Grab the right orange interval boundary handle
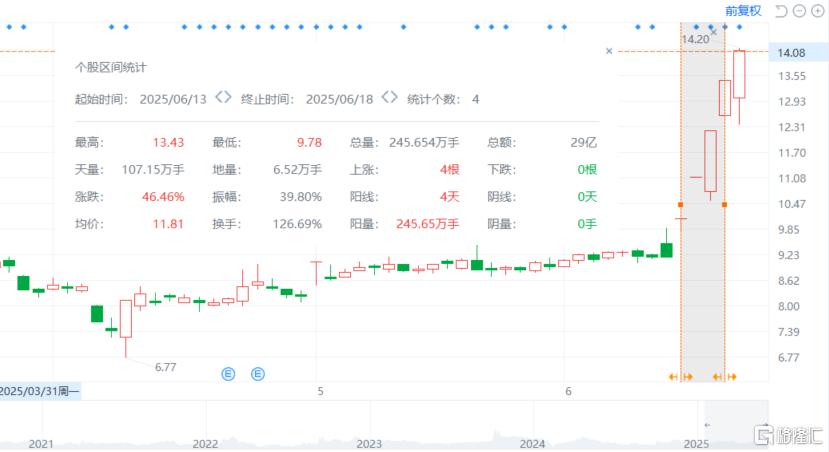Image resolution: width=829 pixels, height=452 pixels. pyautogui.click(x=724, y=205)
